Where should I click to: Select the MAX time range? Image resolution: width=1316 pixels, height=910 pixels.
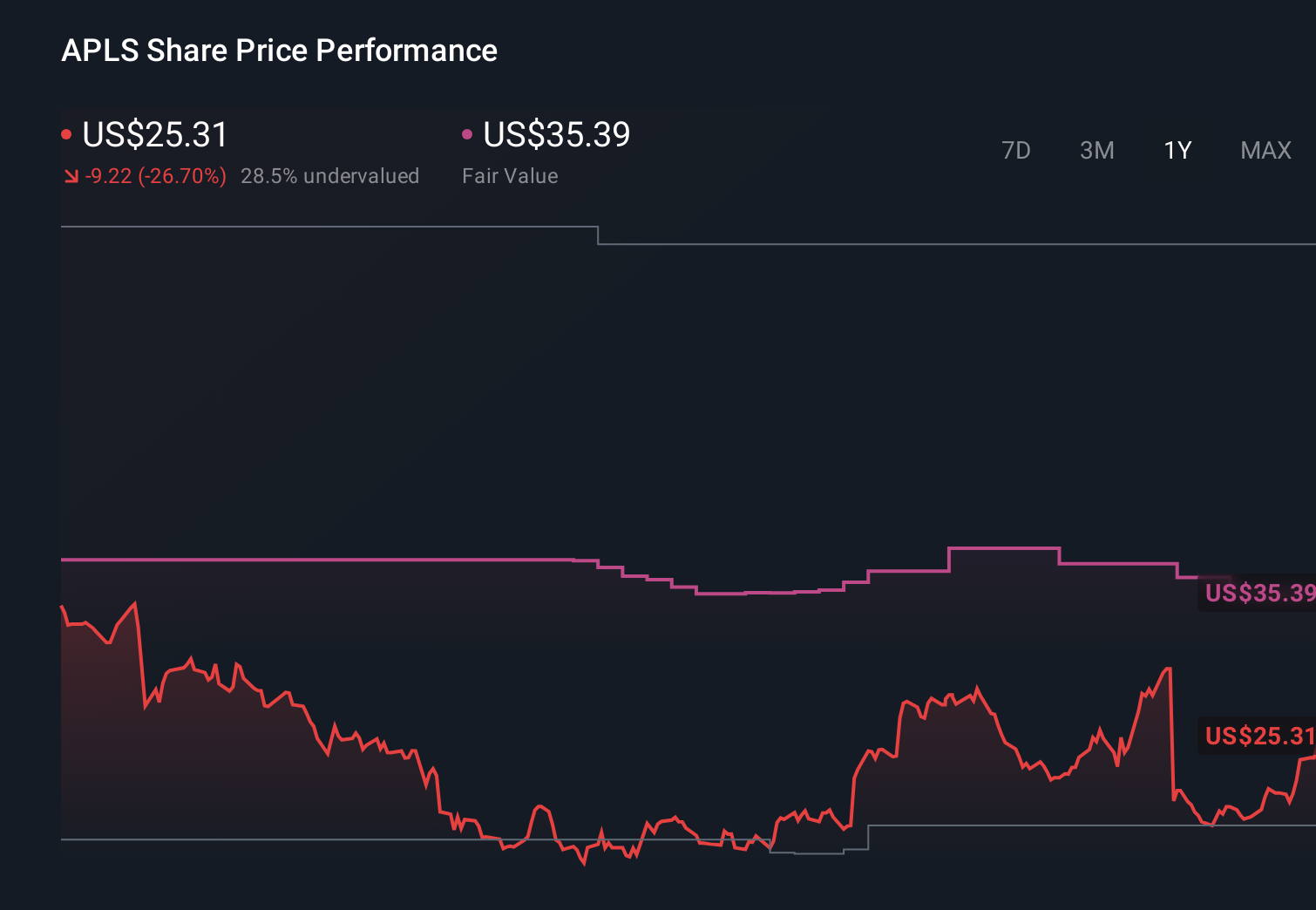click(1265, 150)
